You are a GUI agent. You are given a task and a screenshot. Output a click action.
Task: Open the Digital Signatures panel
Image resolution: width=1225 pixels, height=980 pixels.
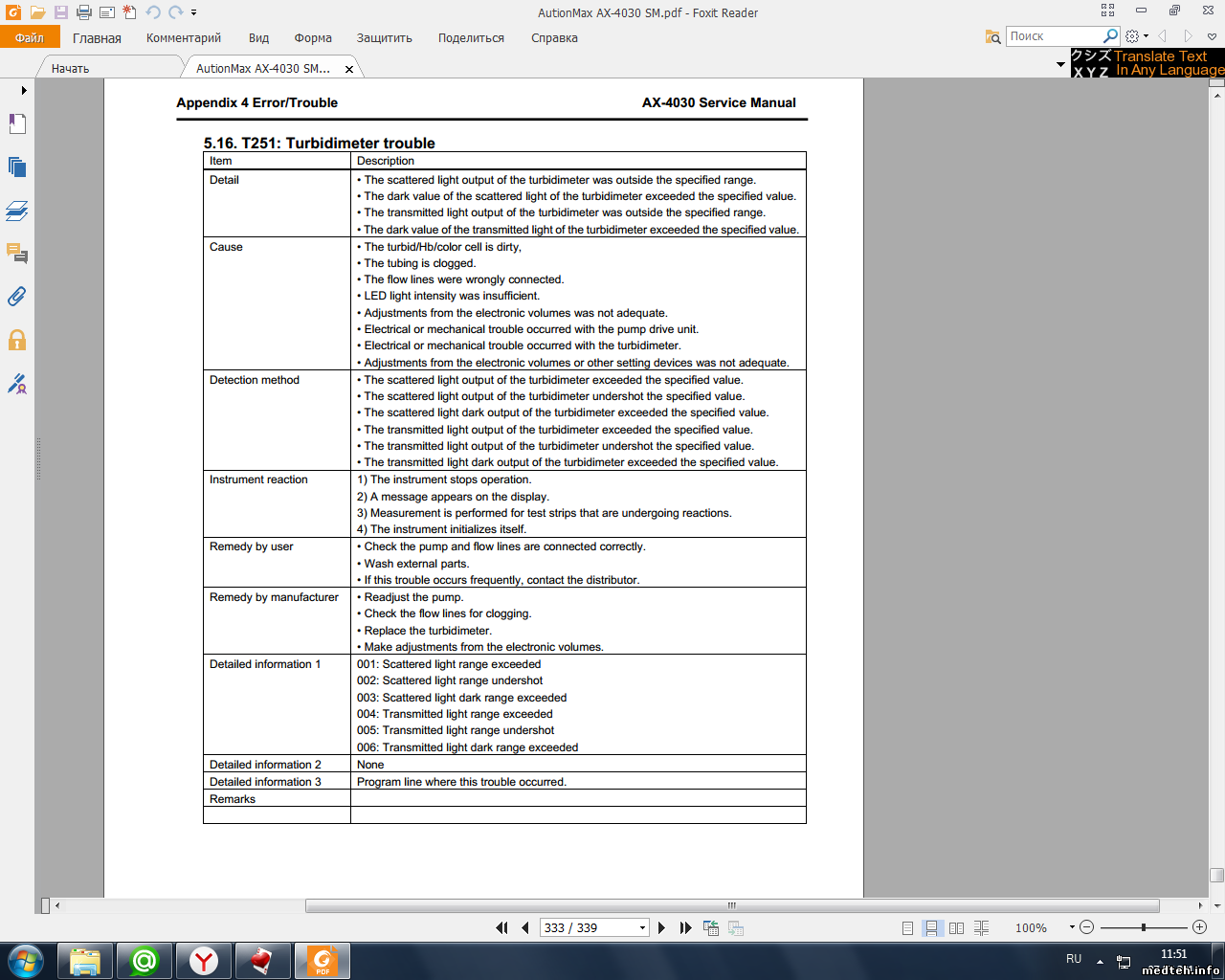tap(17, 384)
